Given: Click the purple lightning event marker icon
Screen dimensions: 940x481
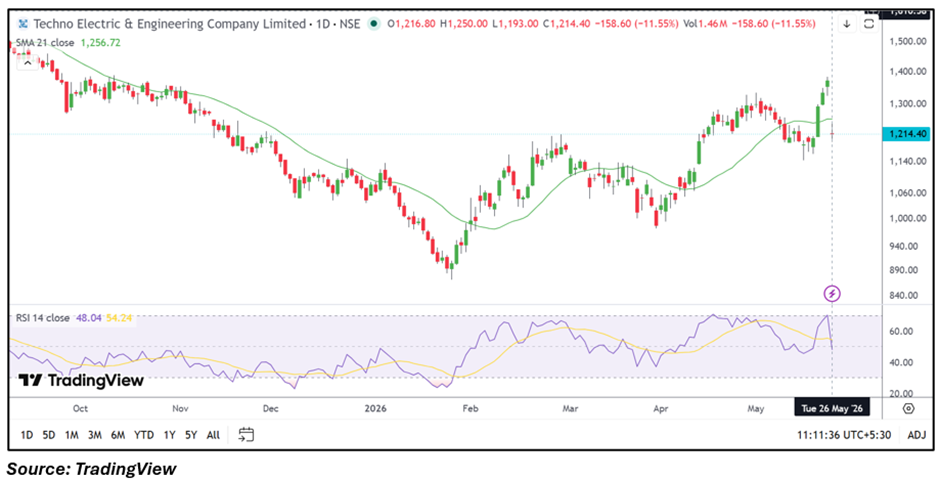Looking at the screenshot, I should coord(833,293).
